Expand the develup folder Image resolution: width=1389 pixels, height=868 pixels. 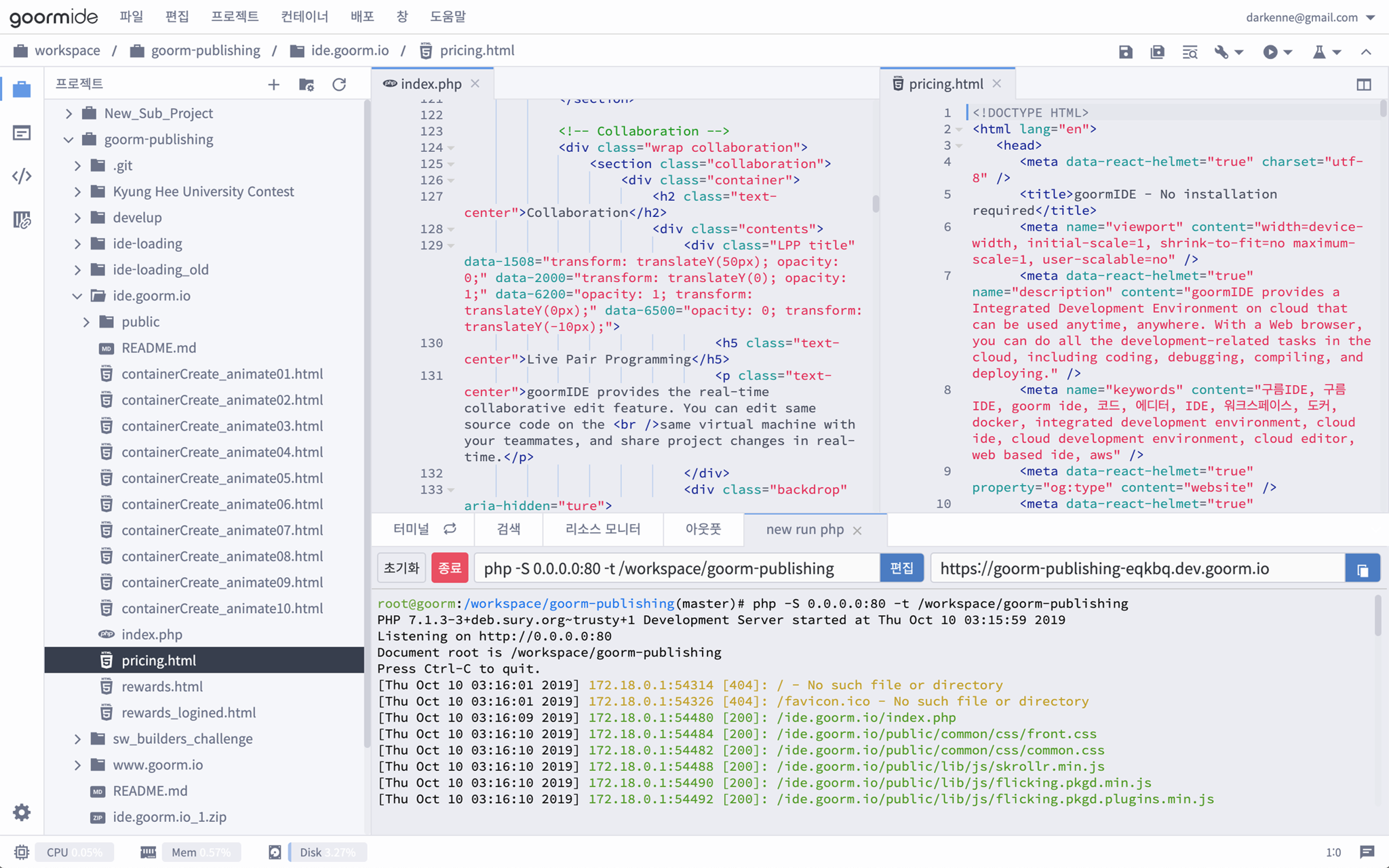[x=77, y=218]
